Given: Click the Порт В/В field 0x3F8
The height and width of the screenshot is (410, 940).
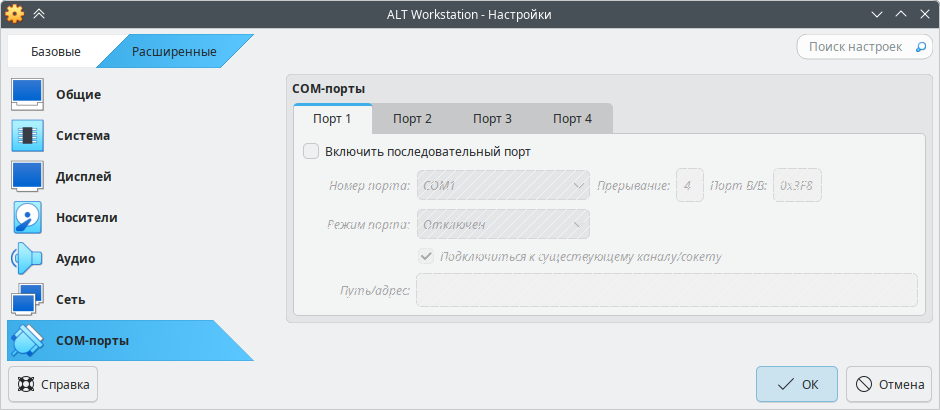Looking at the screenshot, I should tap(797, 186).
